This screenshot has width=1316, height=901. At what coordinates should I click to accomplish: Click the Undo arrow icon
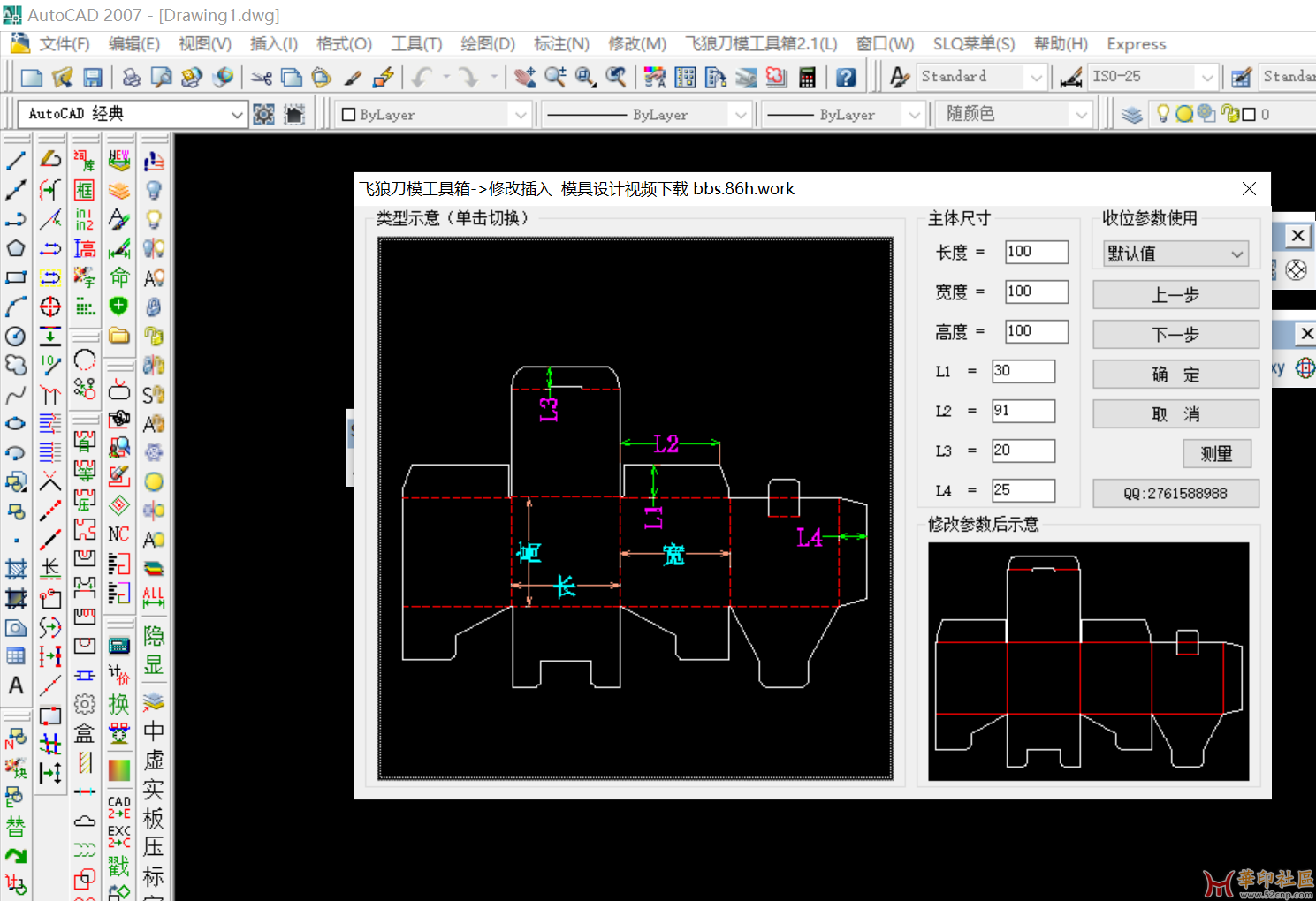point(422,78)
